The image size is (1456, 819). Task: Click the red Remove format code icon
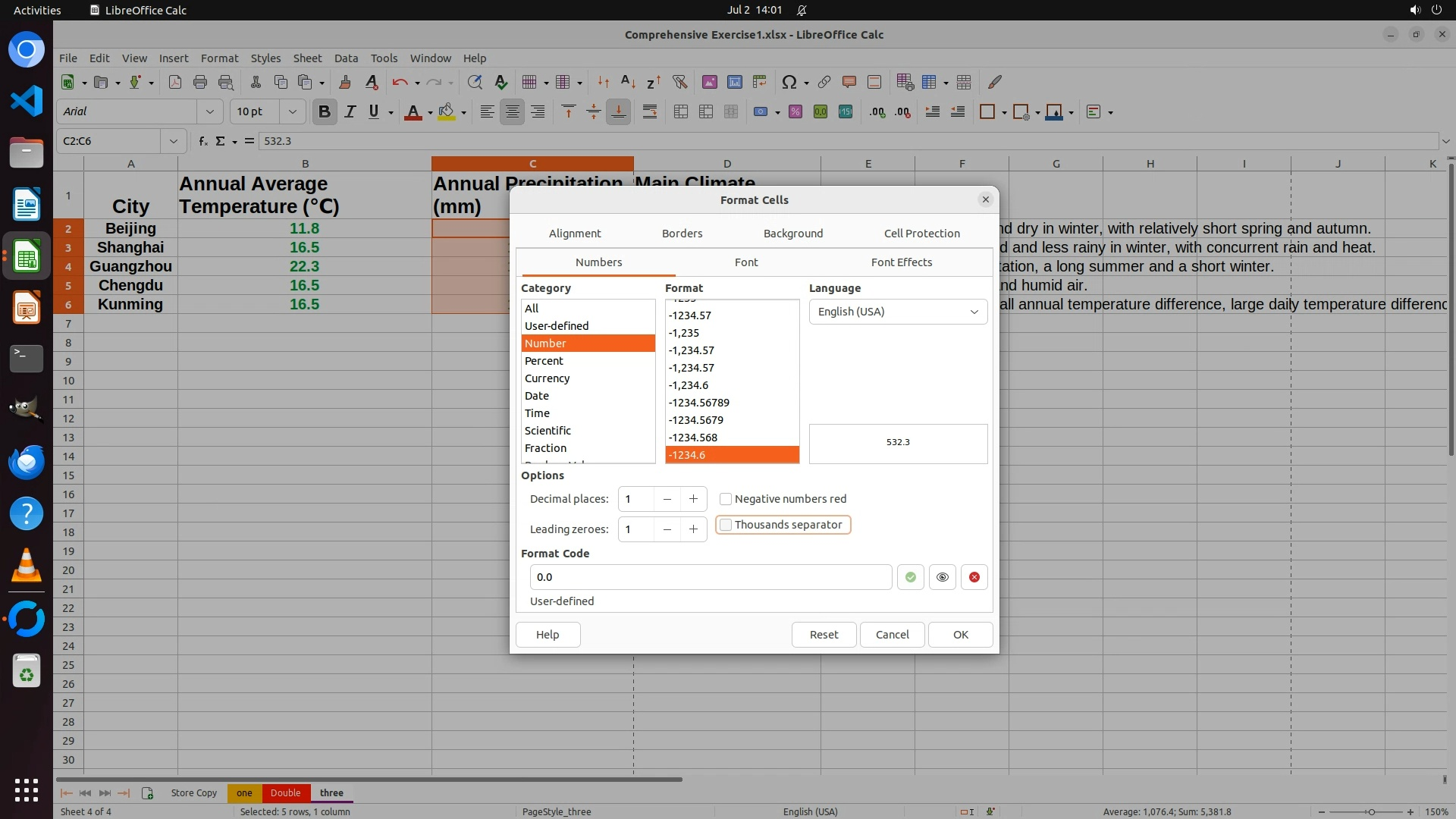[974, 577]
